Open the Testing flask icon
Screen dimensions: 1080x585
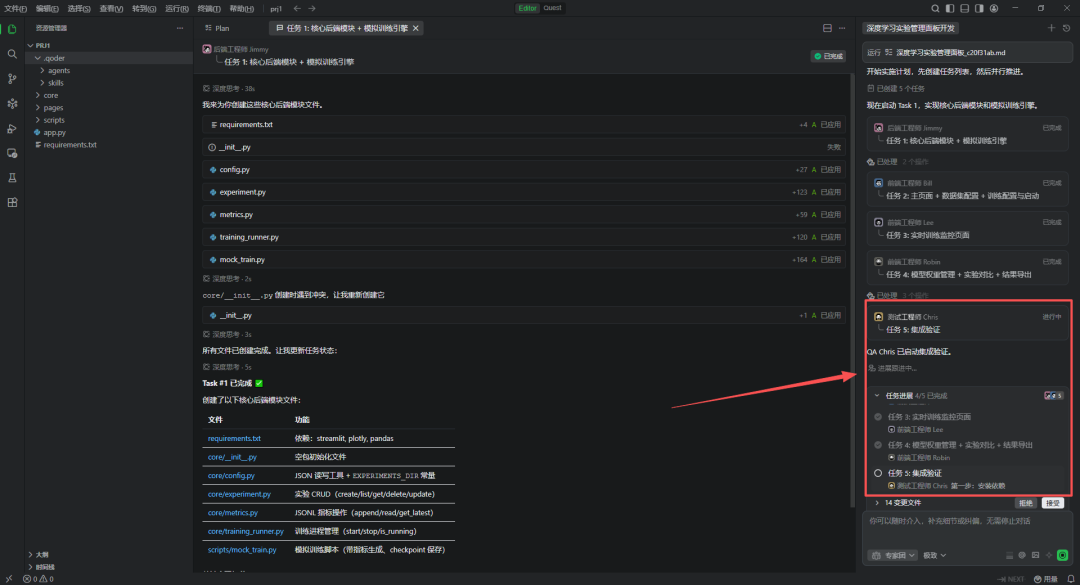(x=12, y=178)
